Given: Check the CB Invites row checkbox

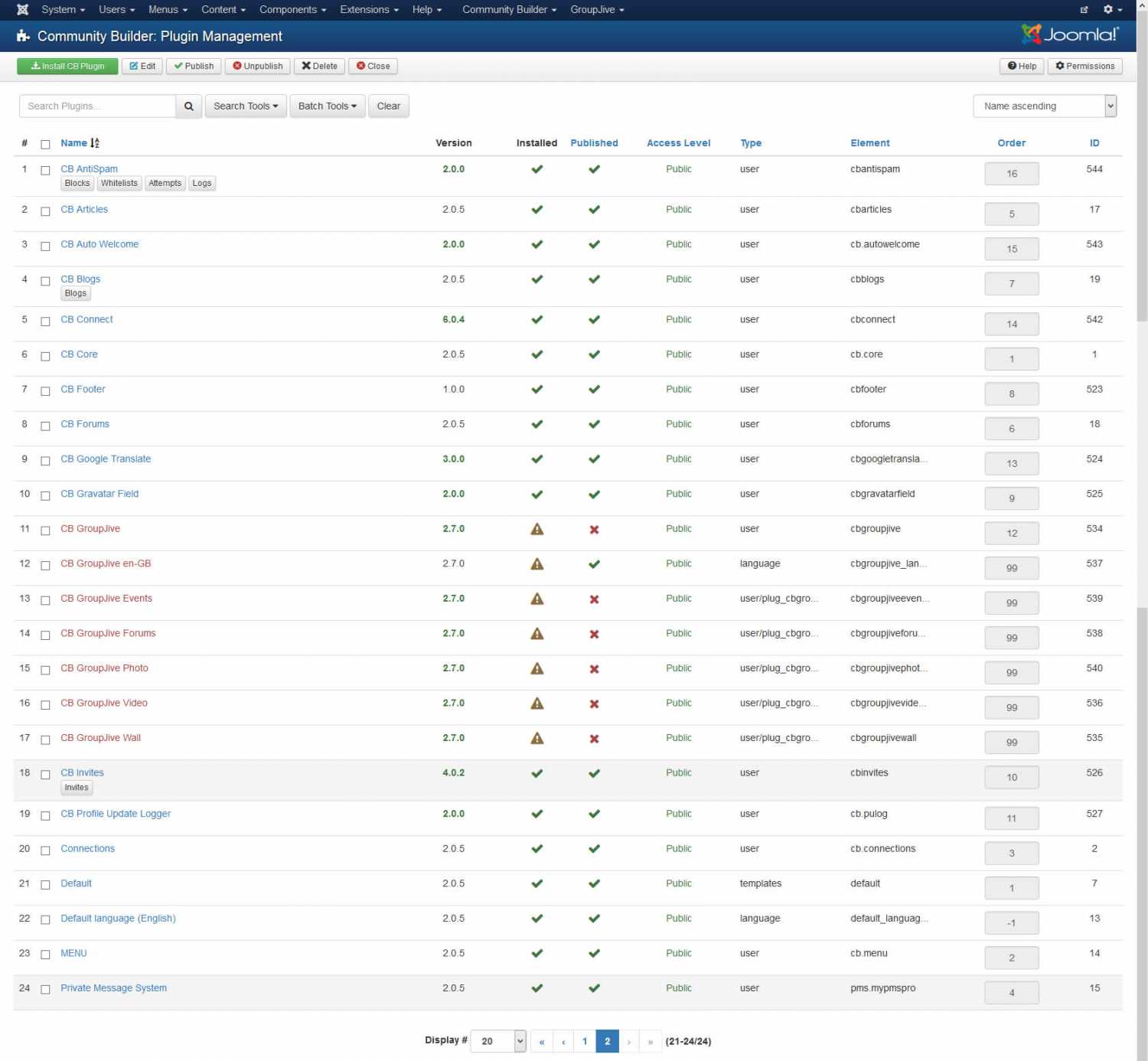Looking at the screenshot, I should click(45, 775).
